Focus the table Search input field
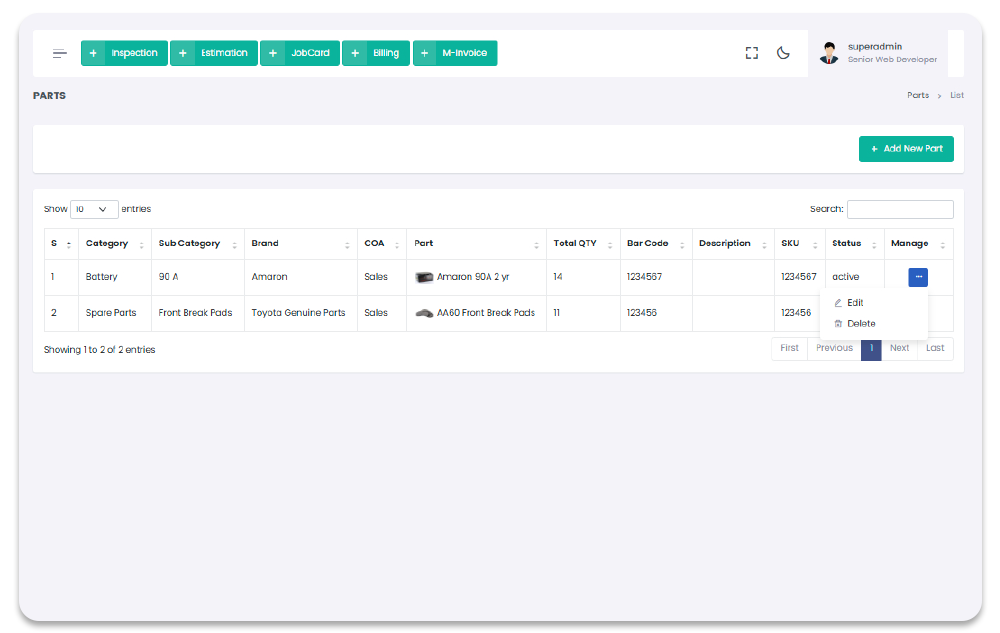 900,209
